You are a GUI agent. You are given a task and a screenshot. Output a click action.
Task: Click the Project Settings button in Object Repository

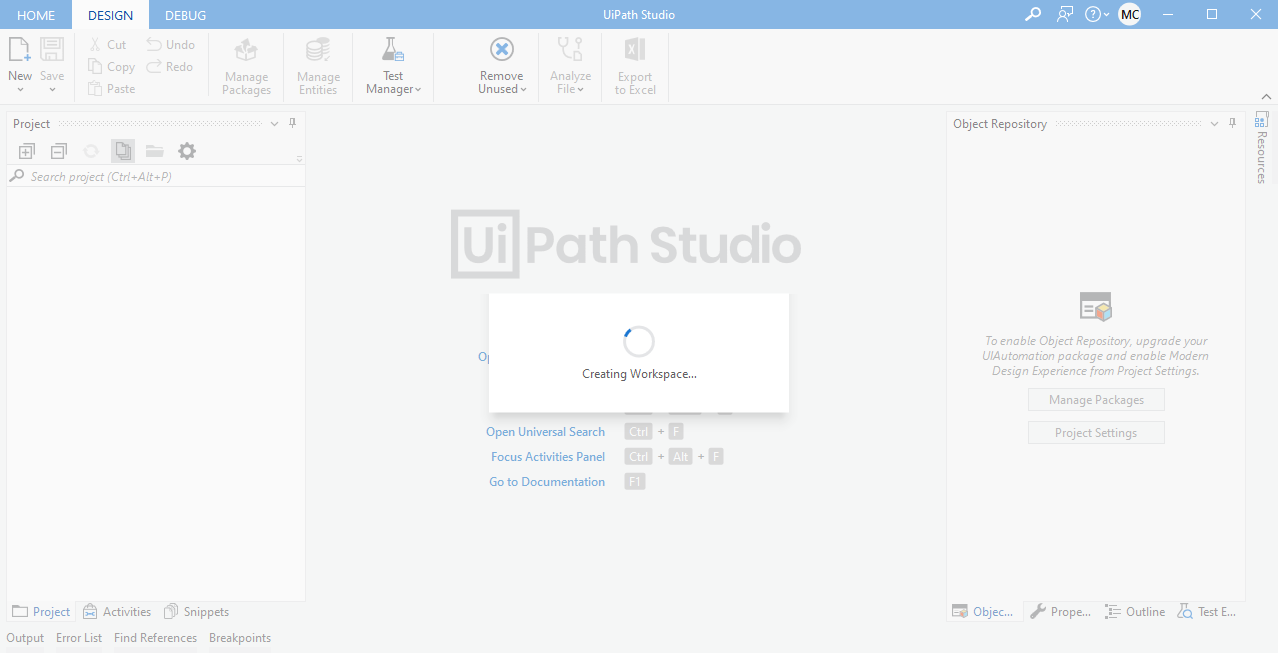point(1096,433)
